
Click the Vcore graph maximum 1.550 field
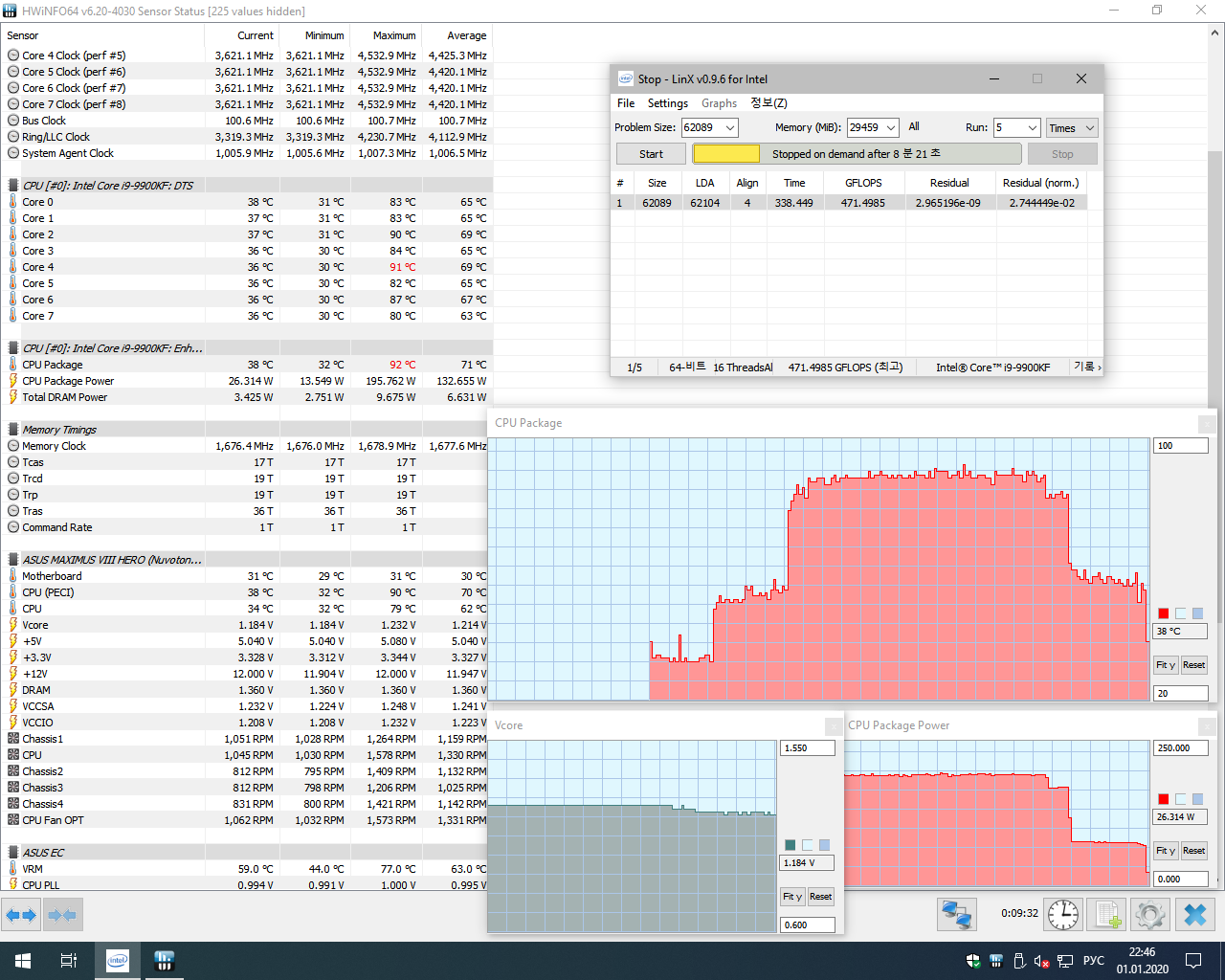pos(808,748)
